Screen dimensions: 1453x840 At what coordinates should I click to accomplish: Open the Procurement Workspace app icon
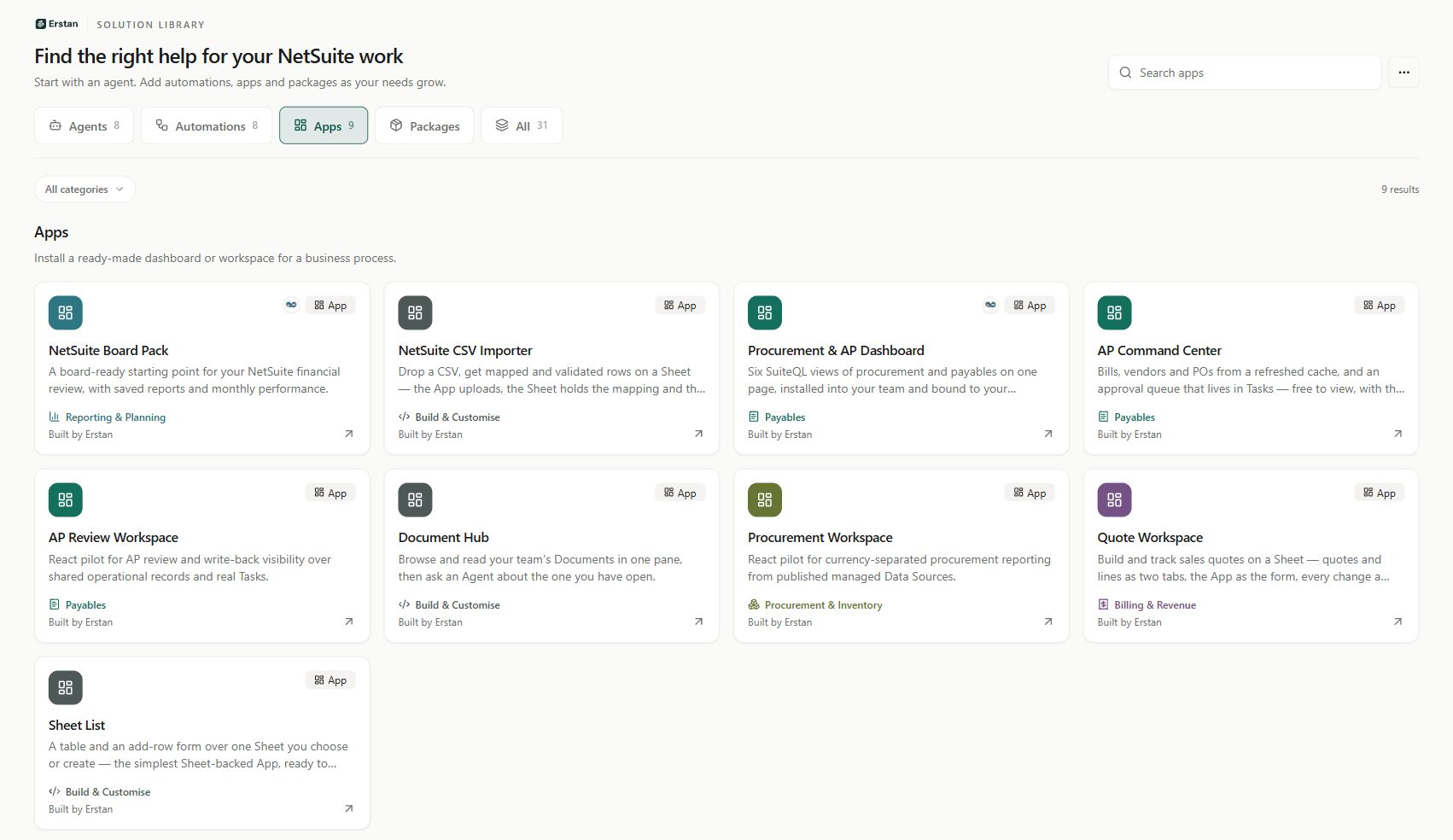[765, 499]
